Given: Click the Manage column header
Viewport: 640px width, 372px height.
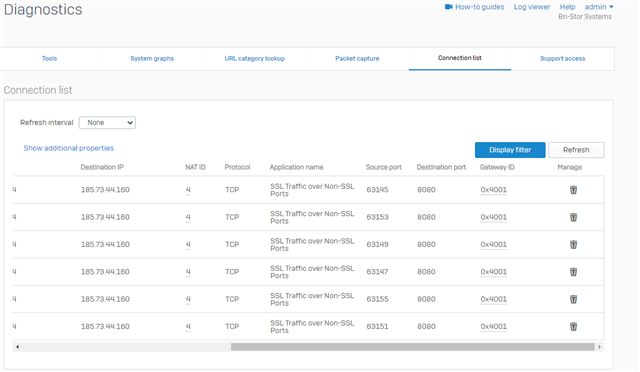Looking at the screenshot, I should [x=570, y=167].
